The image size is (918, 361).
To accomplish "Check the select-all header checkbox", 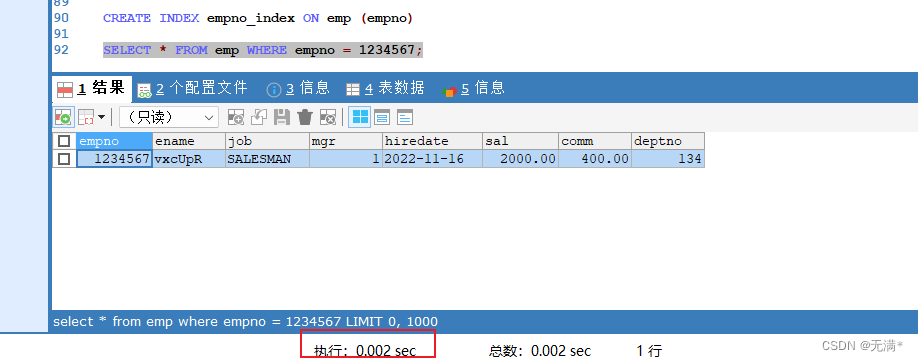I will [64, 141].
